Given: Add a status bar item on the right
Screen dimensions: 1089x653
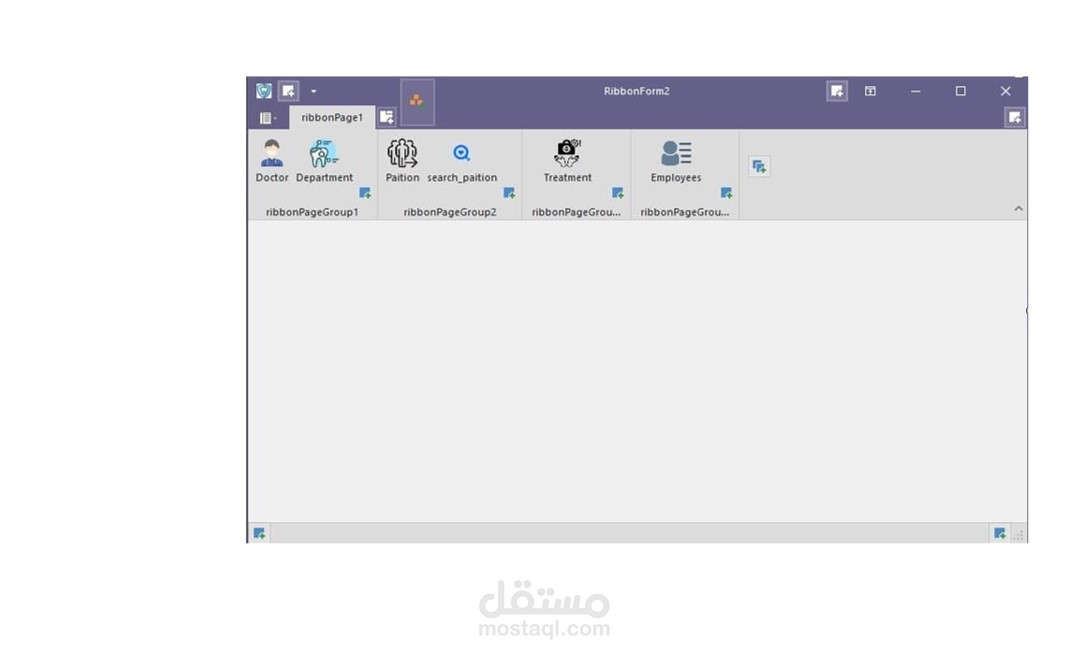Looking at the screenshot, I should 999,534.
